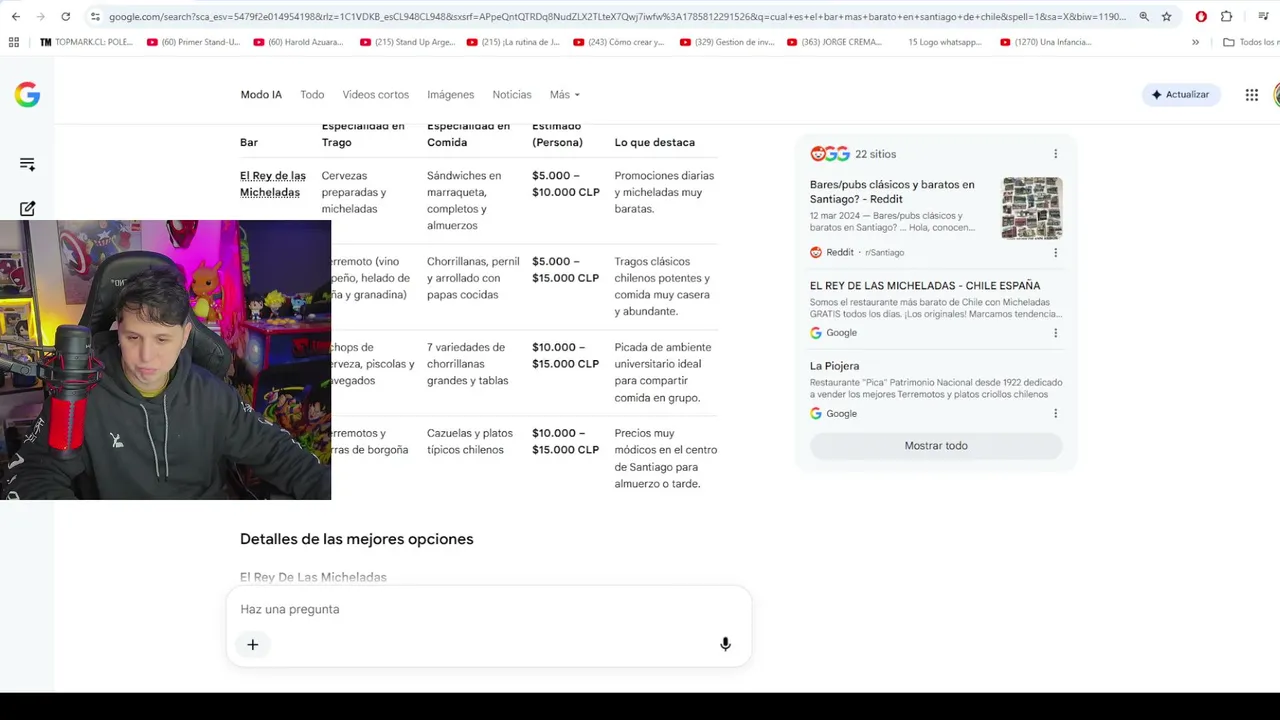Click the browser forward arrow

[x=40, y=17]
